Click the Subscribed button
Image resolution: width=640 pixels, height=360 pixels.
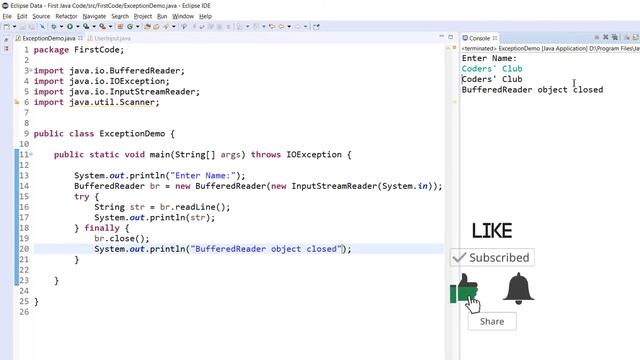tap(492, 258)
